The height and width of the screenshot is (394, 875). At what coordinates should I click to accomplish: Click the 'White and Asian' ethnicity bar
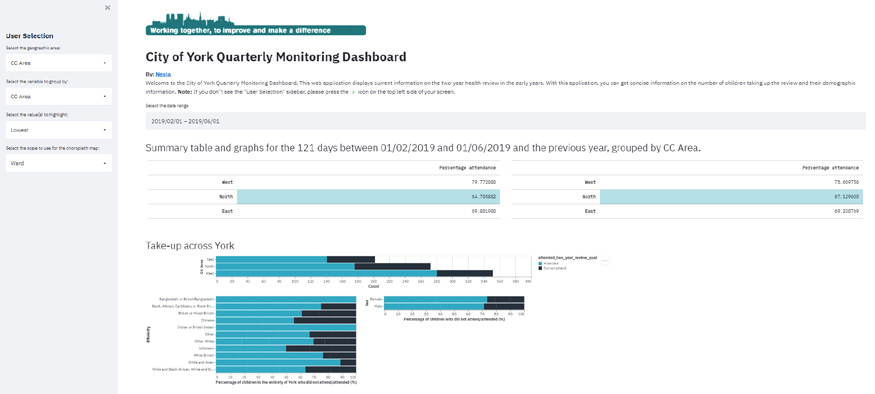(286, 363)
